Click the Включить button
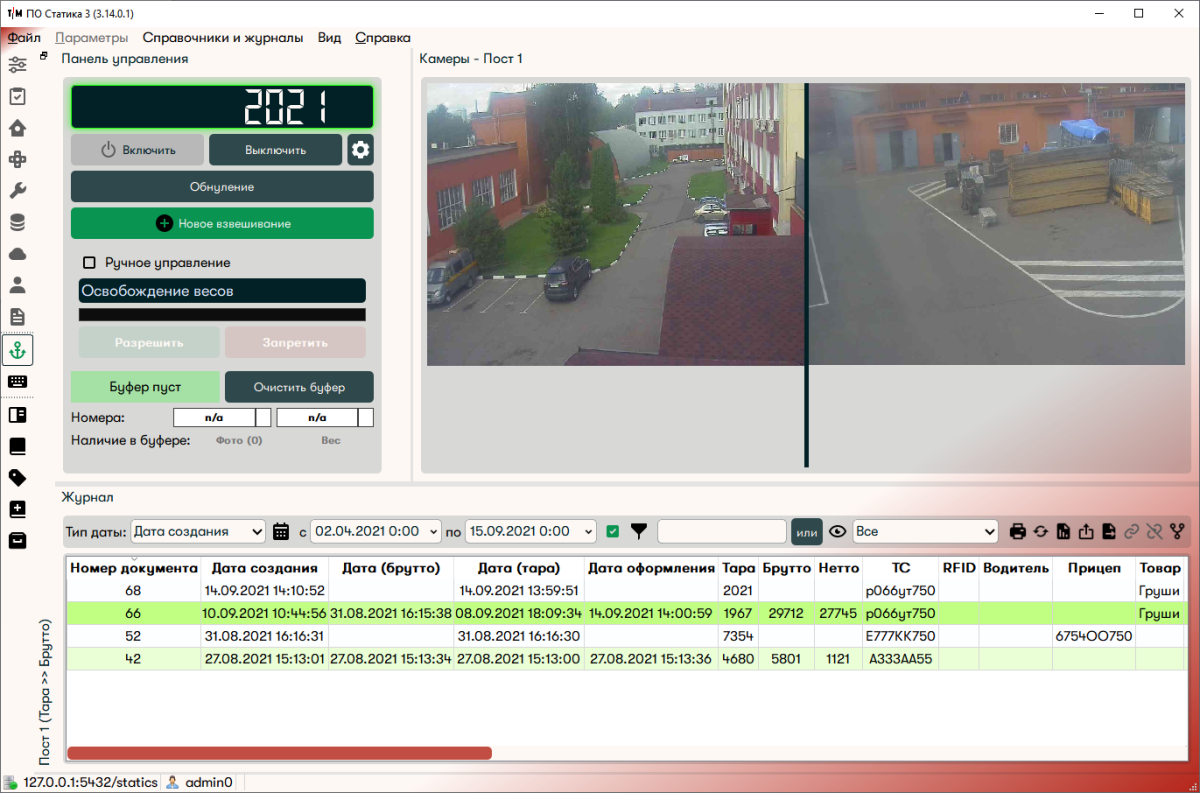 (137, 150)
